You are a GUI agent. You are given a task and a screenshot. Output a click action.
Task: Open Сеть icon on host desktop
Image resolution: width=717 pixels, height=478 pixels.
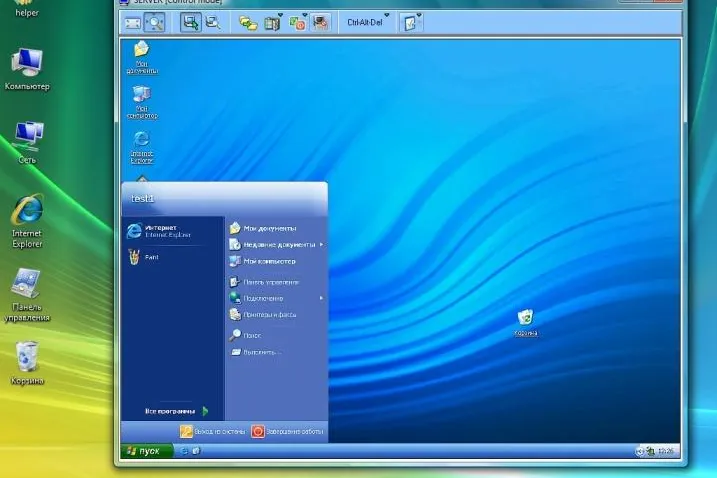click(x=27, y=143)
